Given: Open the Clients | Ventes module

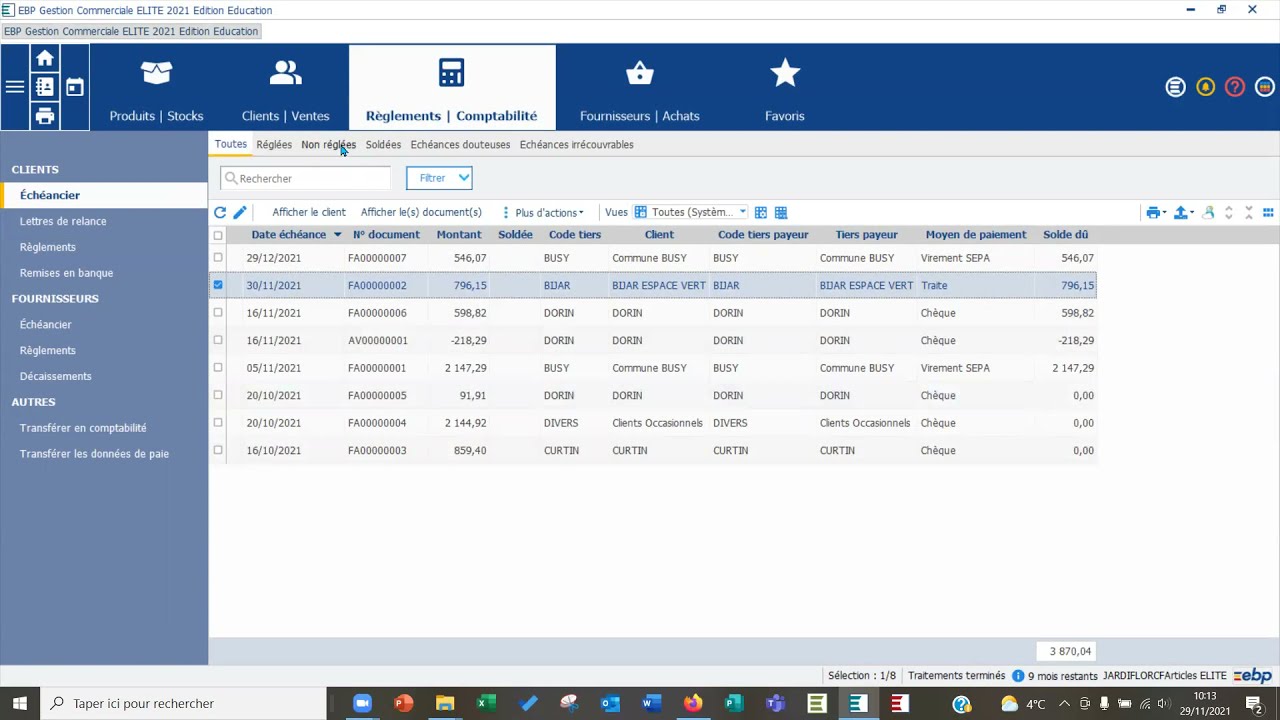Looking at the screenshot, I should point(286,88).
